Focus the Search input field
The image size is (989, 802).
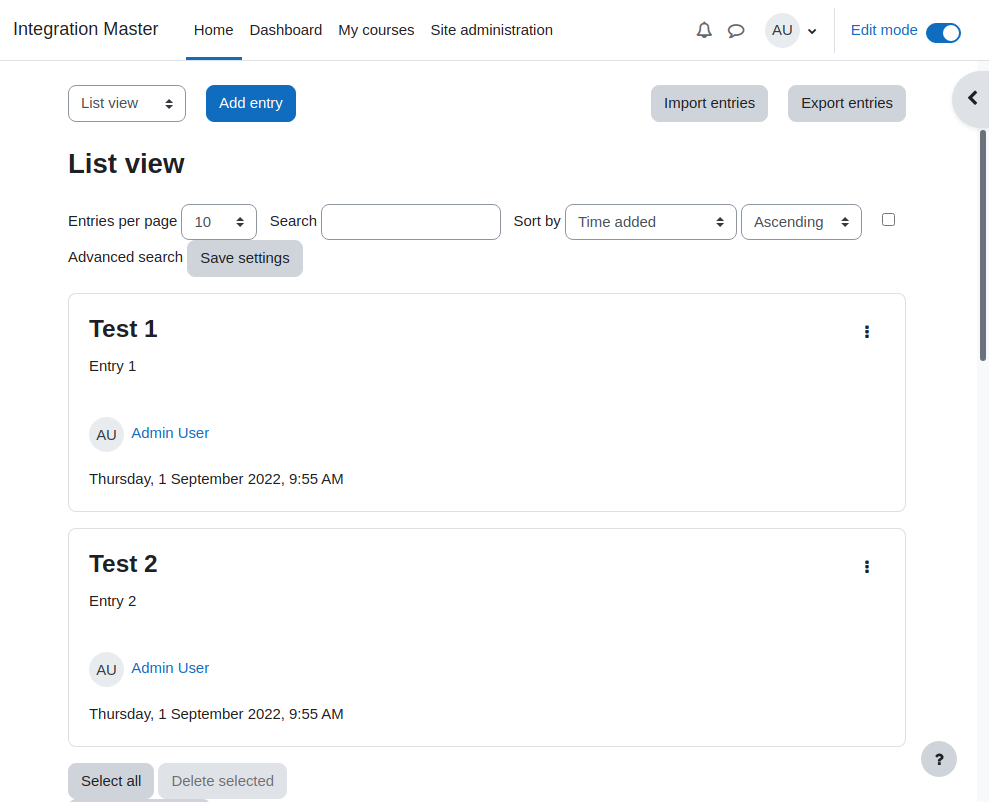pos(411,222)
